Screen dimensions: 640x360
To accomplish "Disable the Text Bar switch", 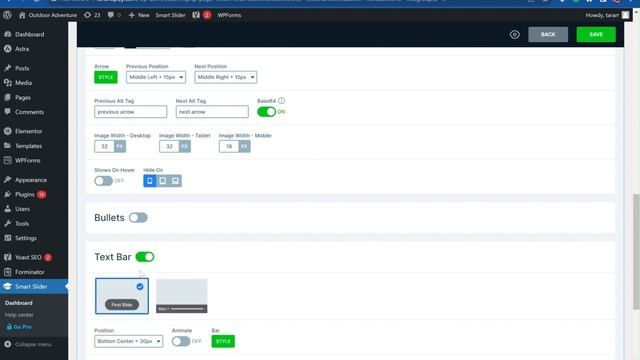I will (144, 257).
